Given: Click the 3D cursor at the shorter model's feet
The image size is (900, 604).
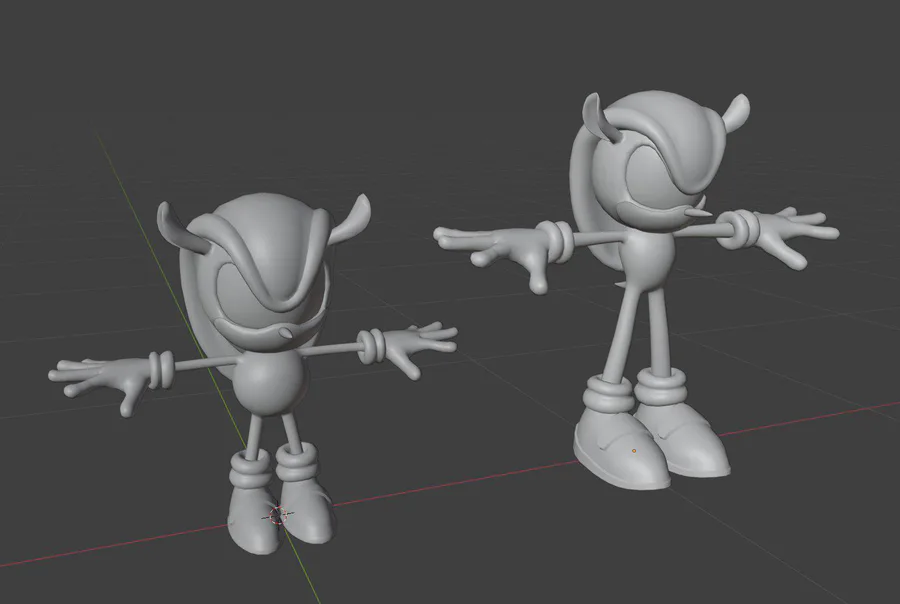Looking at the screenshot, I should (x=278, y=515).
